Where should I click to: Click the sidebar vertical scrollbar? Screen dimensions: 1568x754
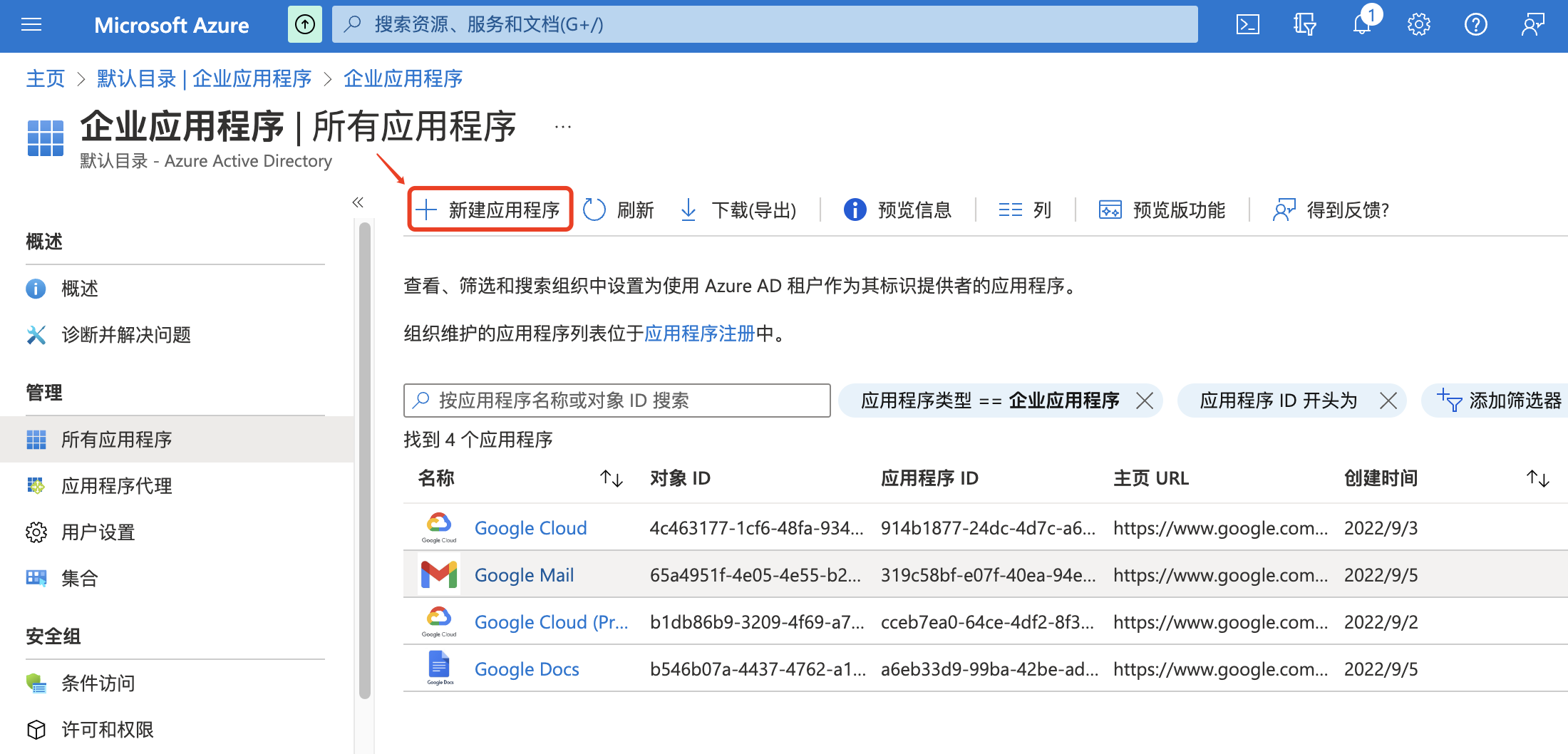point(365,460)
